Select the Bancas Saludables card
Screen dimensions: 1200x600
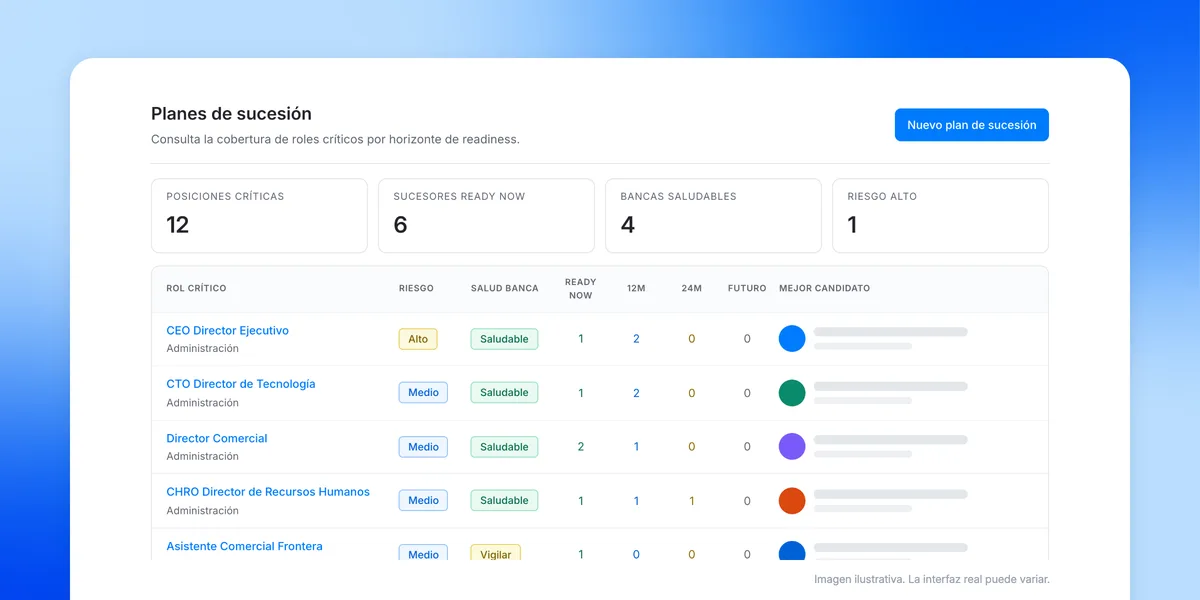pos(713,216)
